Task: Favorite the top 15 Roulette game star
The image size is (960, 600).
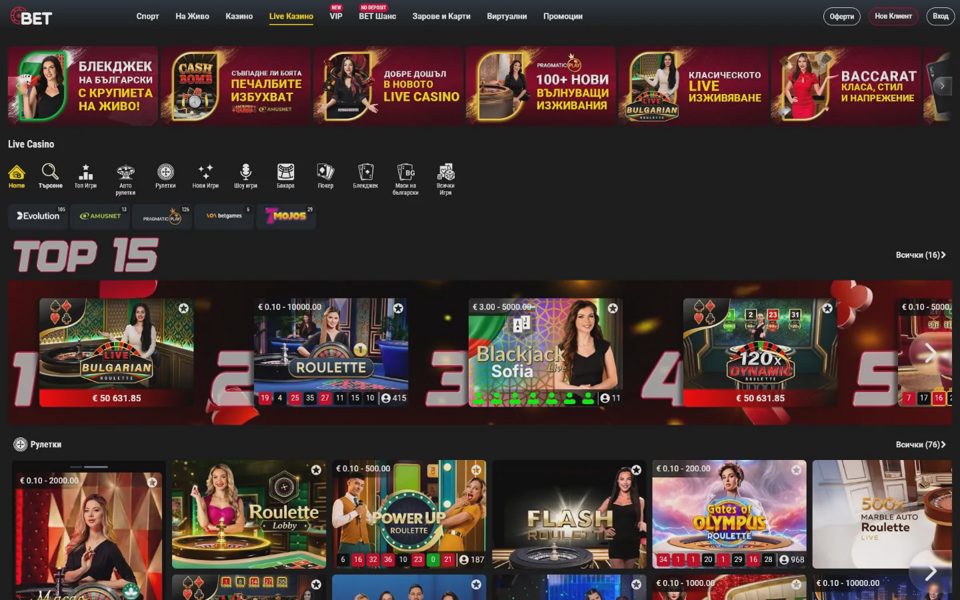Action: point(399,308)
